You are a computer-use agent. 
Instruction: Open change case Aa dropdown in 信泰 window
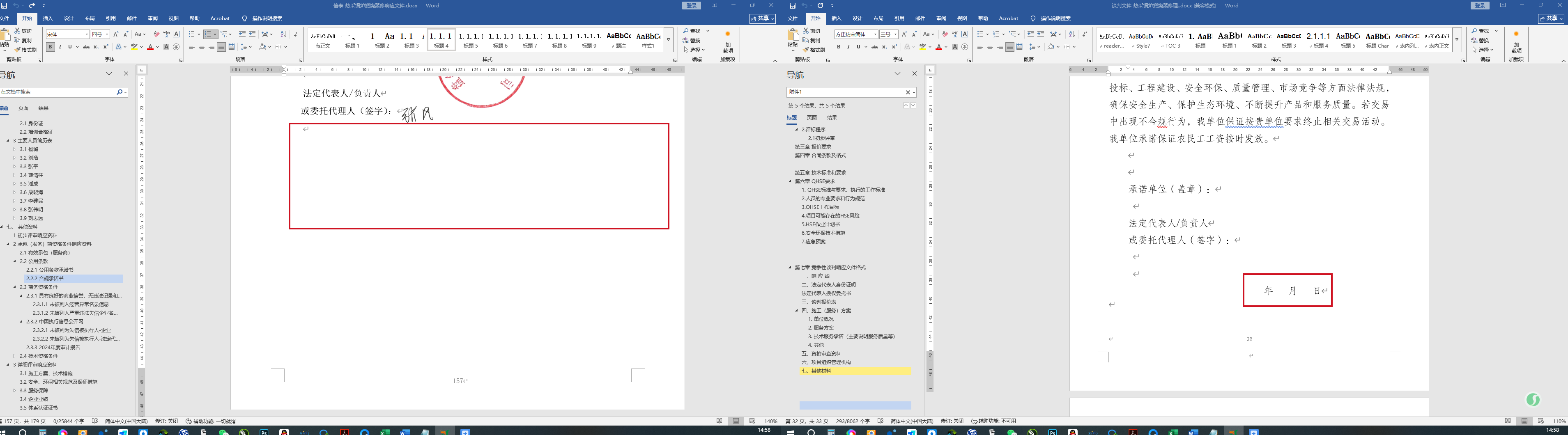(x=140, y=34)
